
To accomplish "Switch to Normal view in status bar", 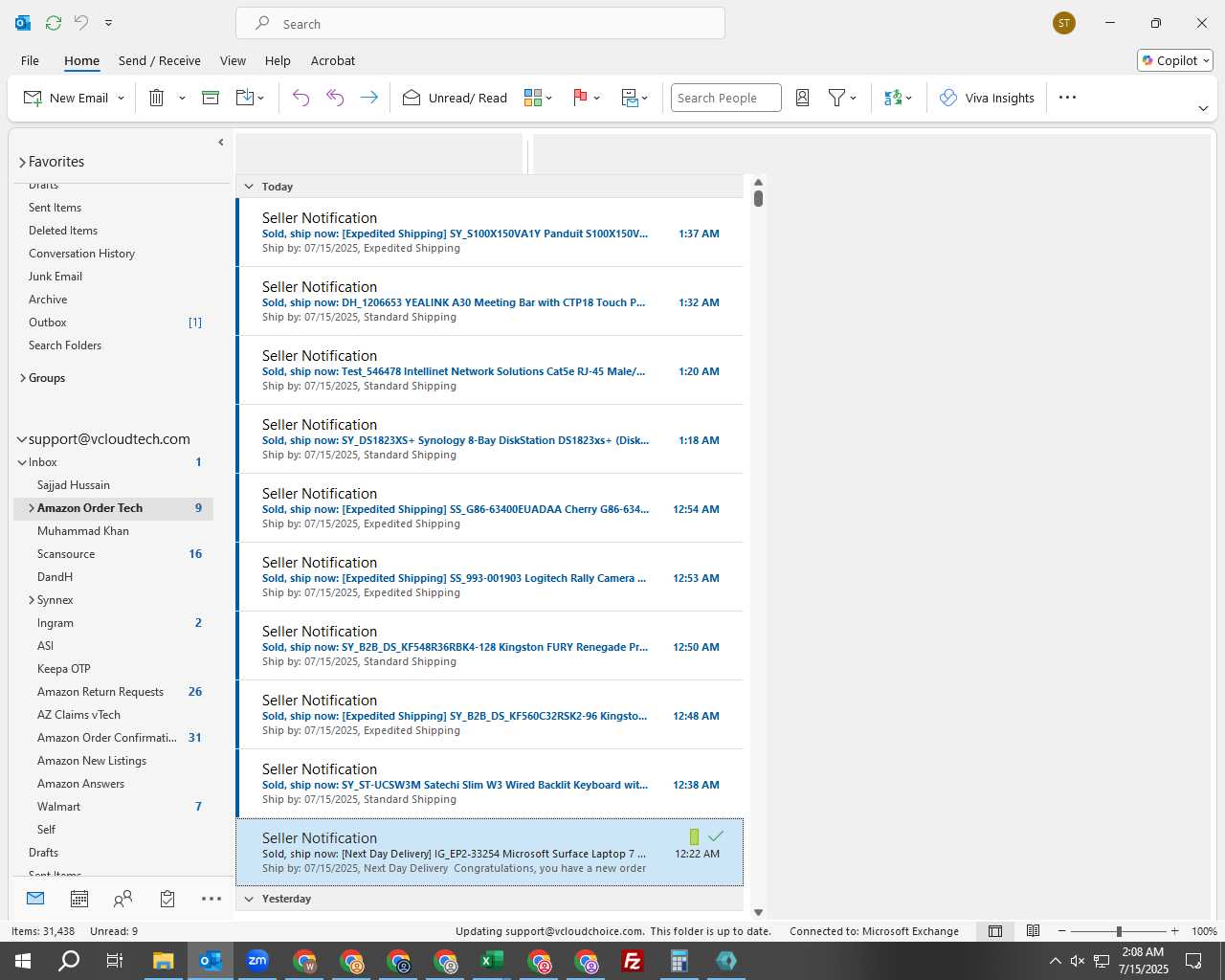I will click(x=995, y=931).
